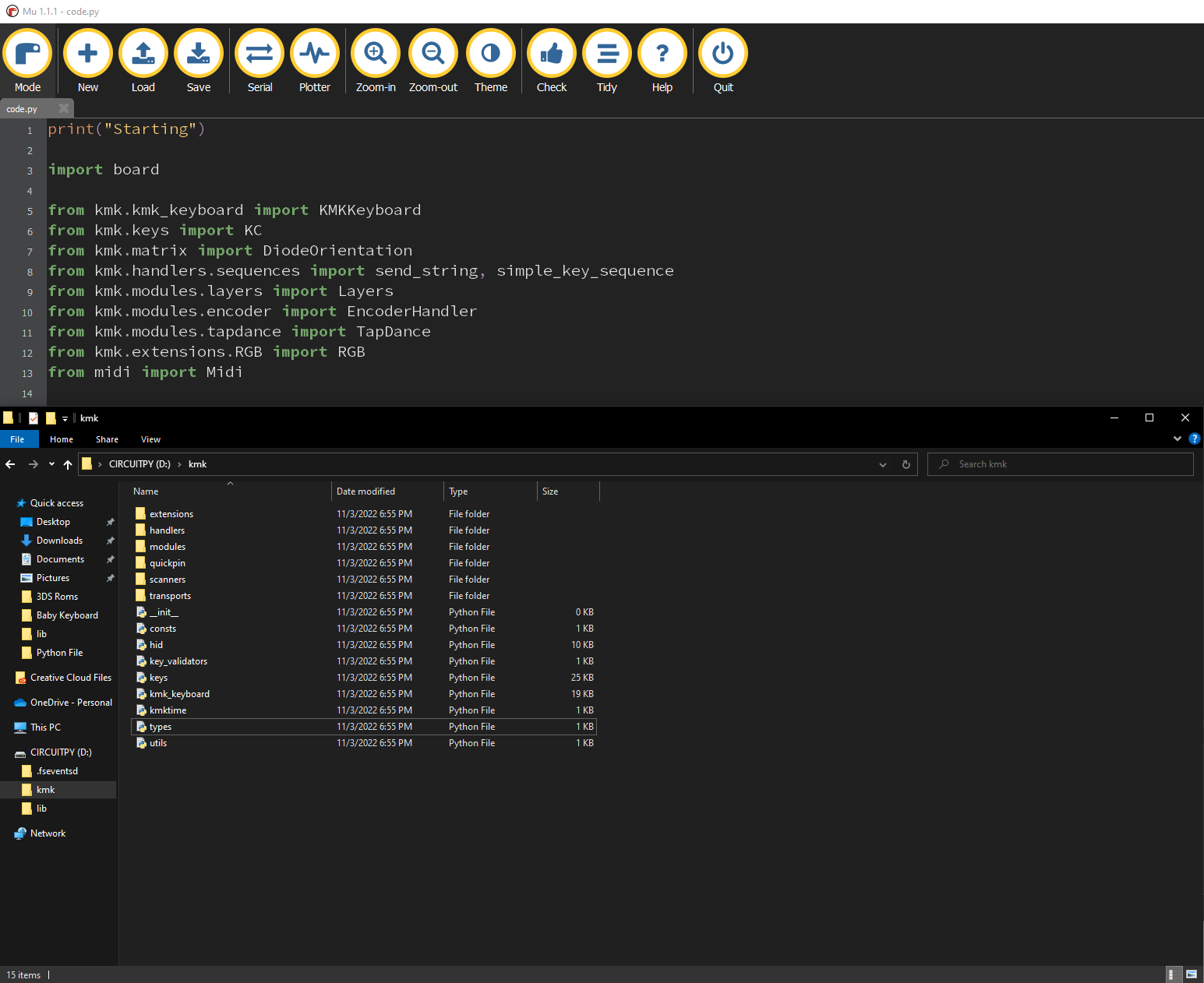Run the Check code tool

point(552,54)
